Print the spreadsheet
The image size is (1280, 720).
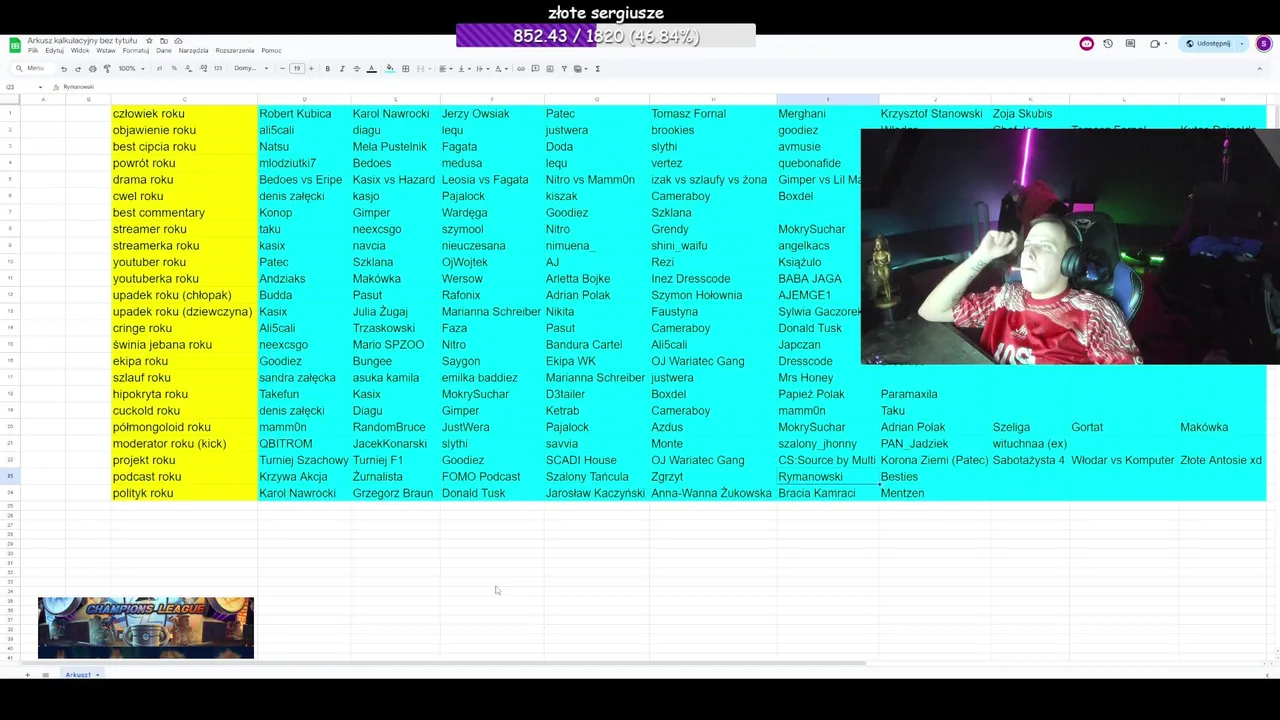tap(92, 69)
